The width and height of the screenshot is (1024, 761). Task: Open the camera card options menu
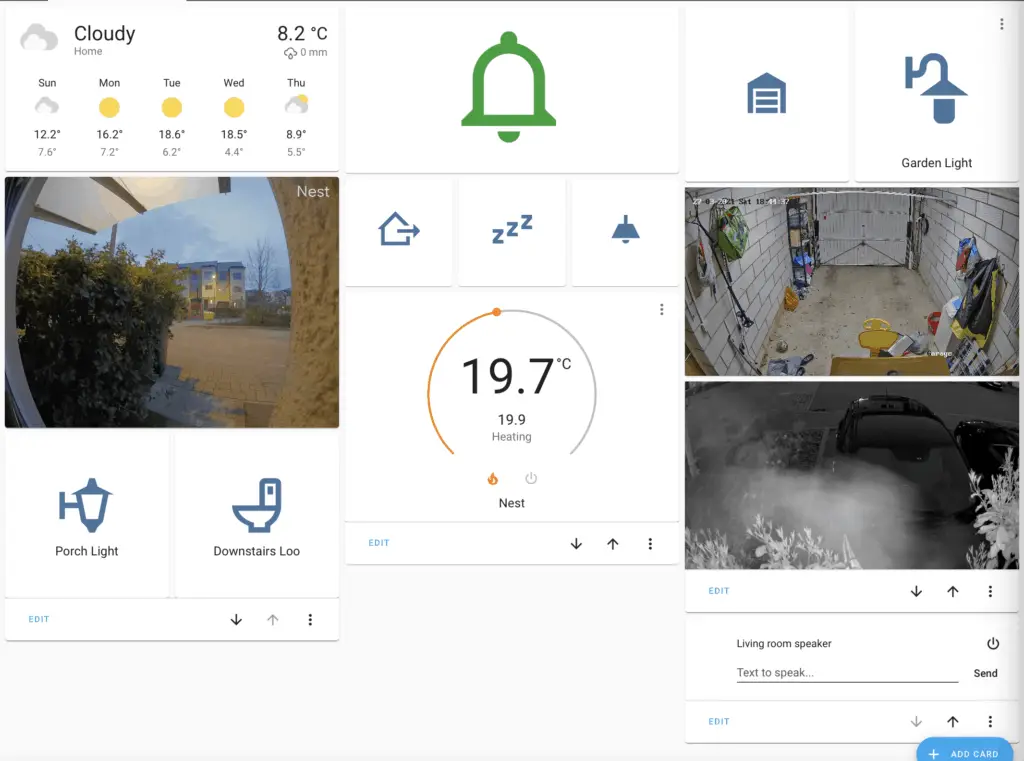click(x=990, y=591)
